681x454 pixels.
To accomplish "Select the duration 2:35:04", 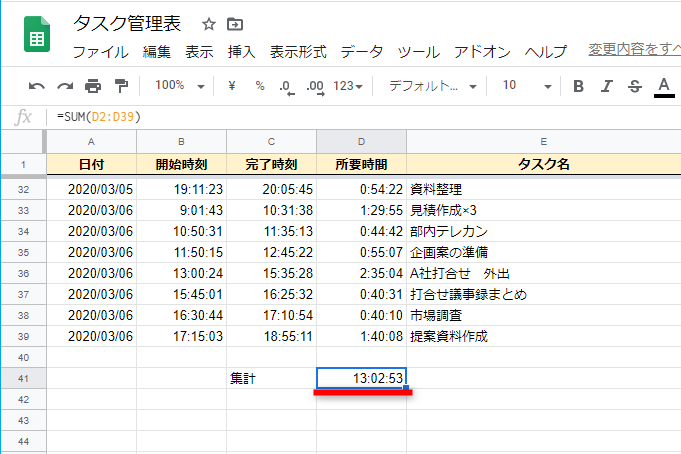I will [x=361, y=273].
